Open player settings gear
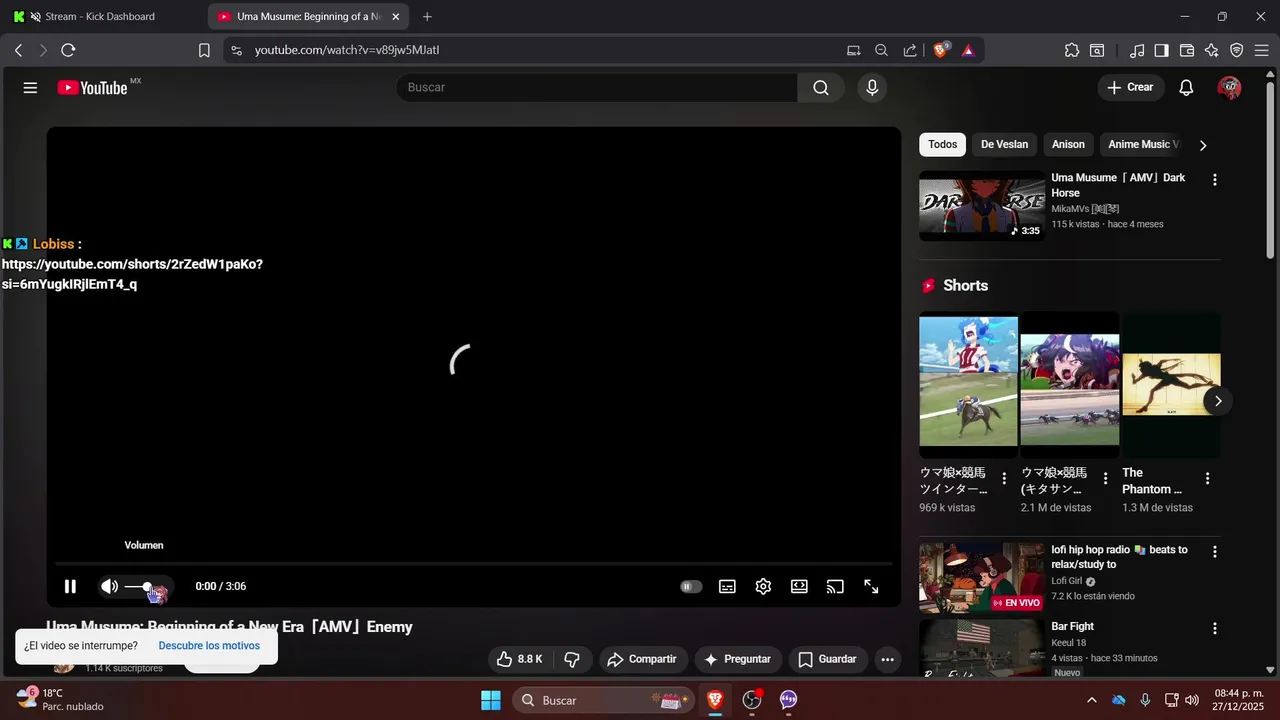This screenshot has width=1280, height=720. (763, 587)
